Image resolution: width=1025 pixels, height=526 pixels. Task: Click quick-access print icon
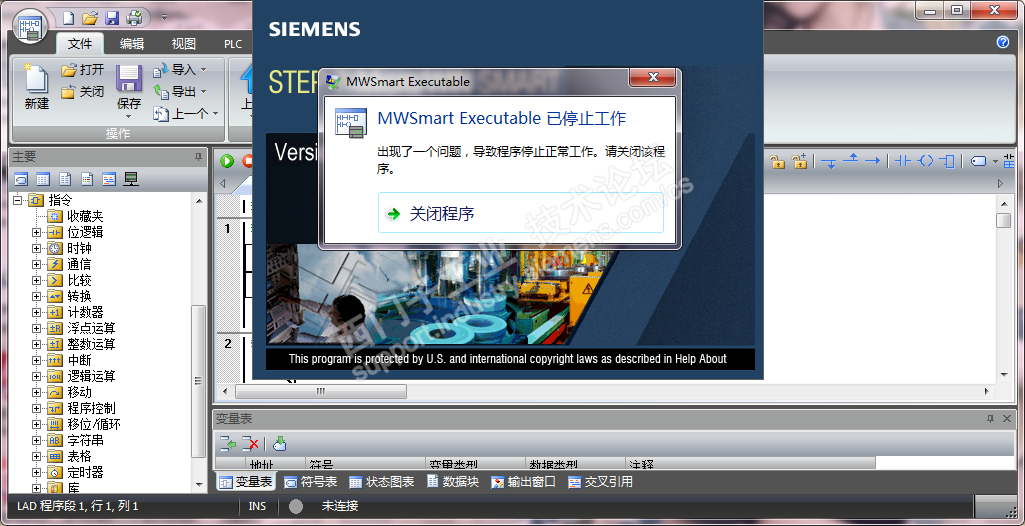[x=133, y=18]
